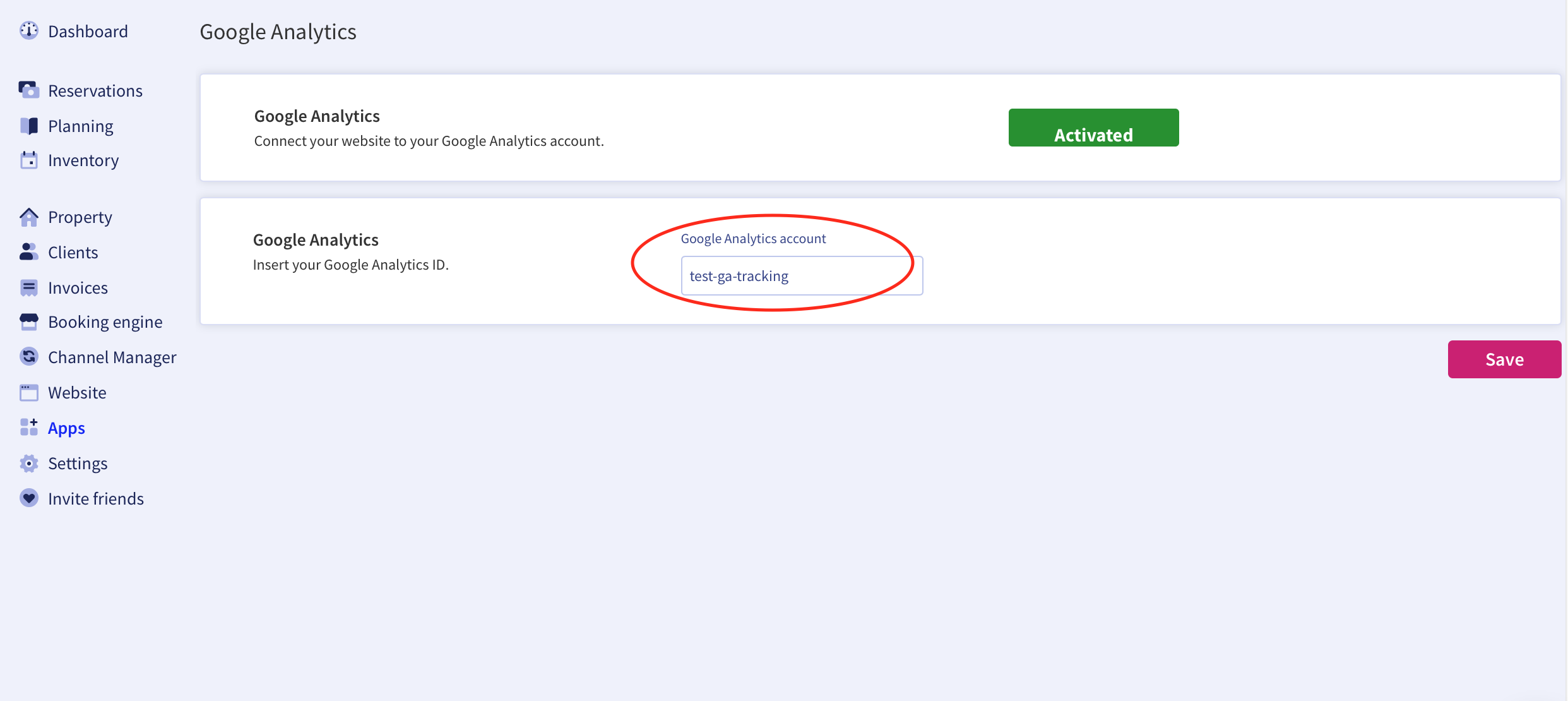The image size is (1568, 701).
Task: Open the Invite friends page
Action: pos(96,498)
